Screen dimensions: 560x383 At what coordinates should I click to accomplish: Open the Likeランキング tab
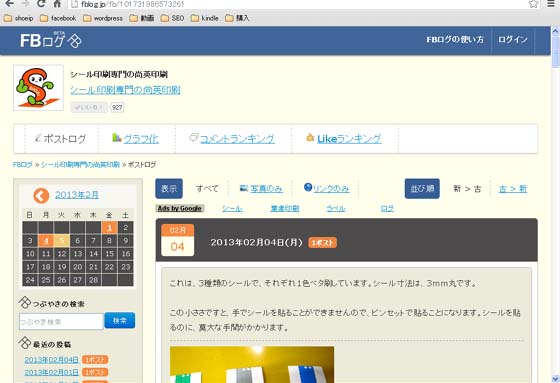click(349, 139)
